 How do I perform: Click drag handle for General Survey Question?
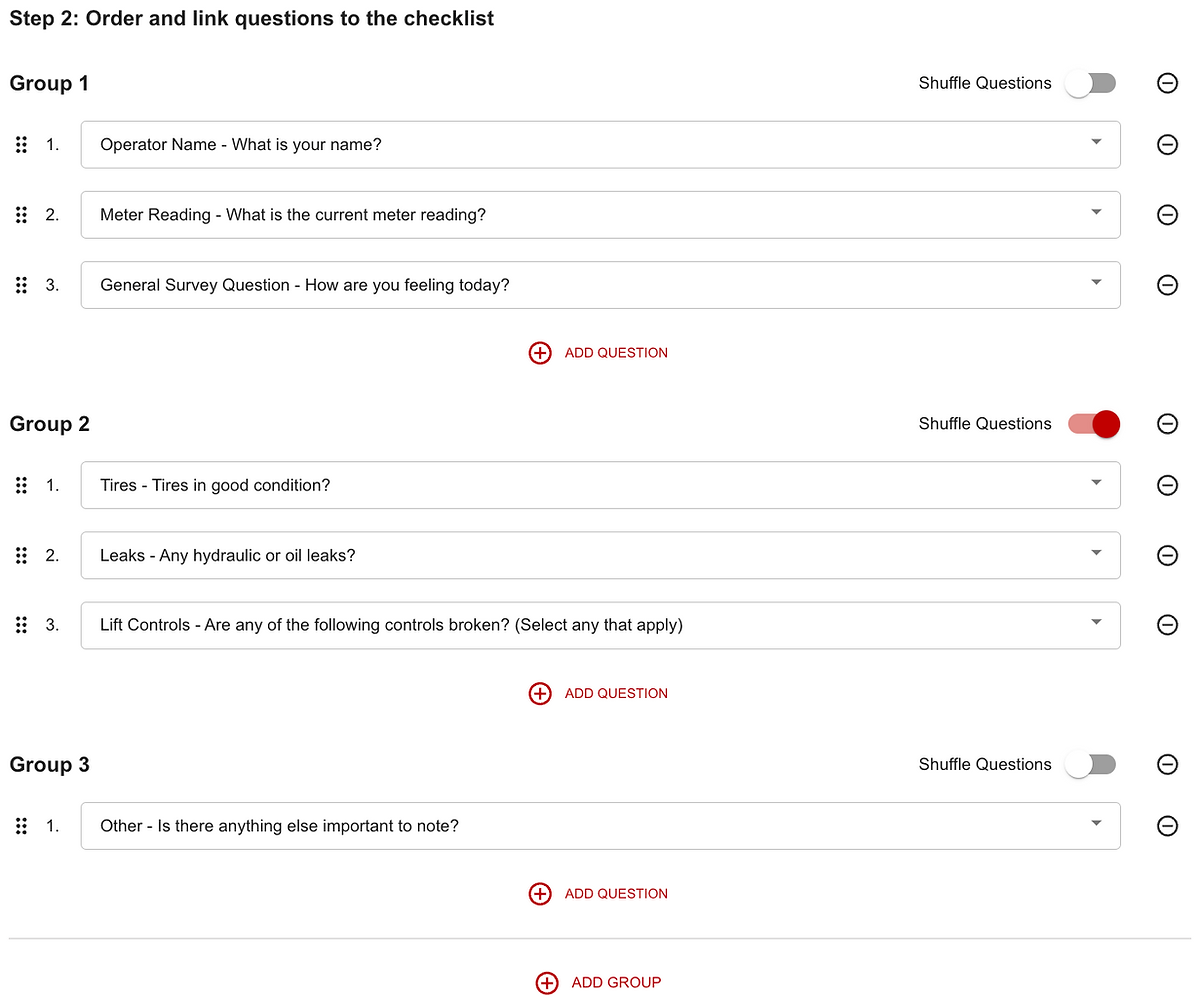coord(21,285)
